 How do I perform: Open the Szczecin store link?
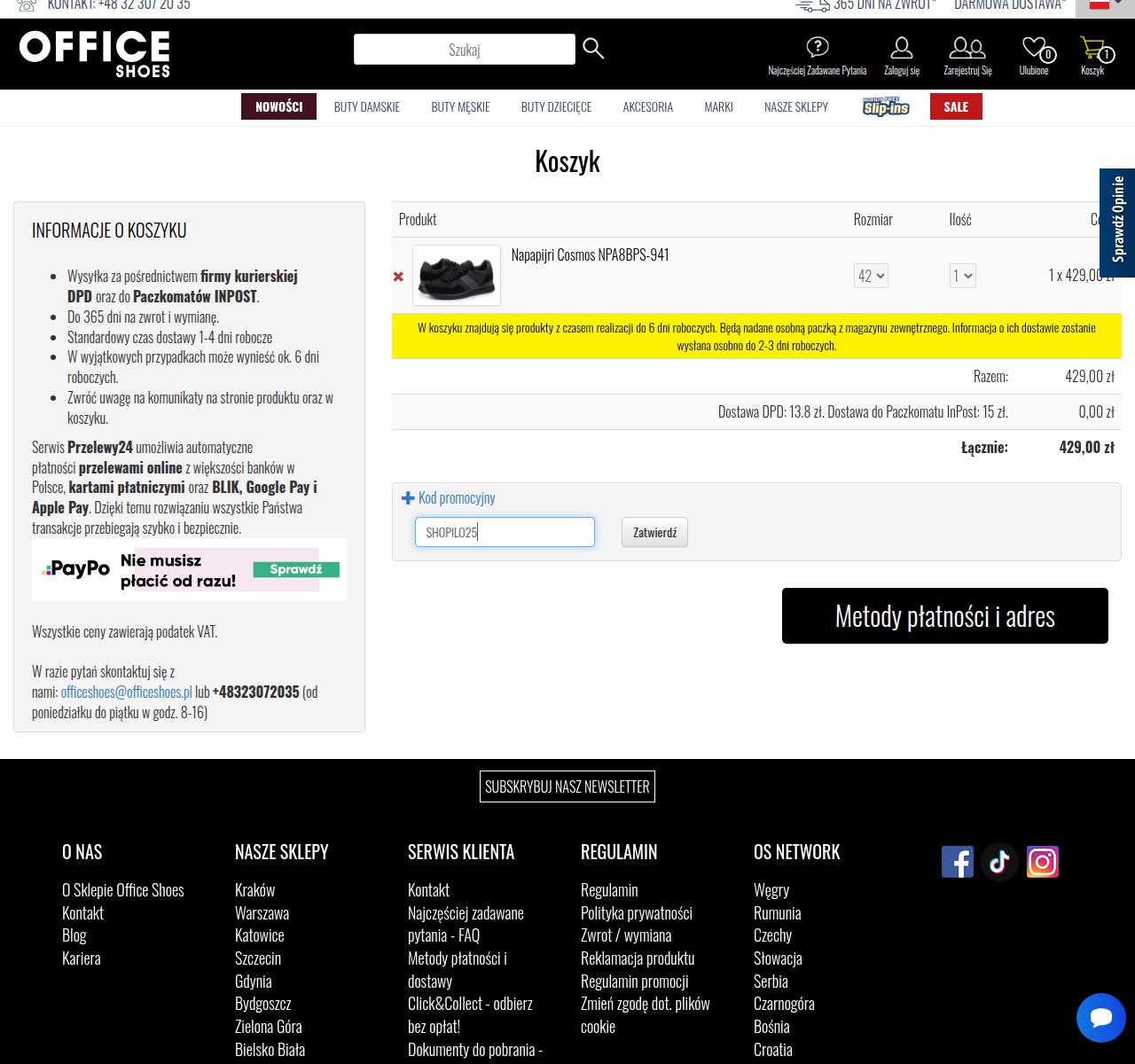coord(258,958)
